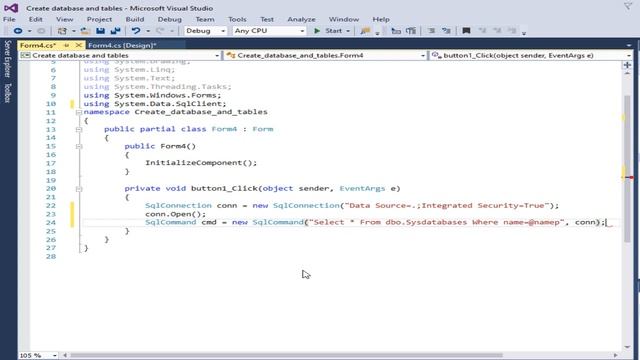
Task: Click the split editor icon above scrollbar
Action: pyautogui.click(x=627, y=65)
